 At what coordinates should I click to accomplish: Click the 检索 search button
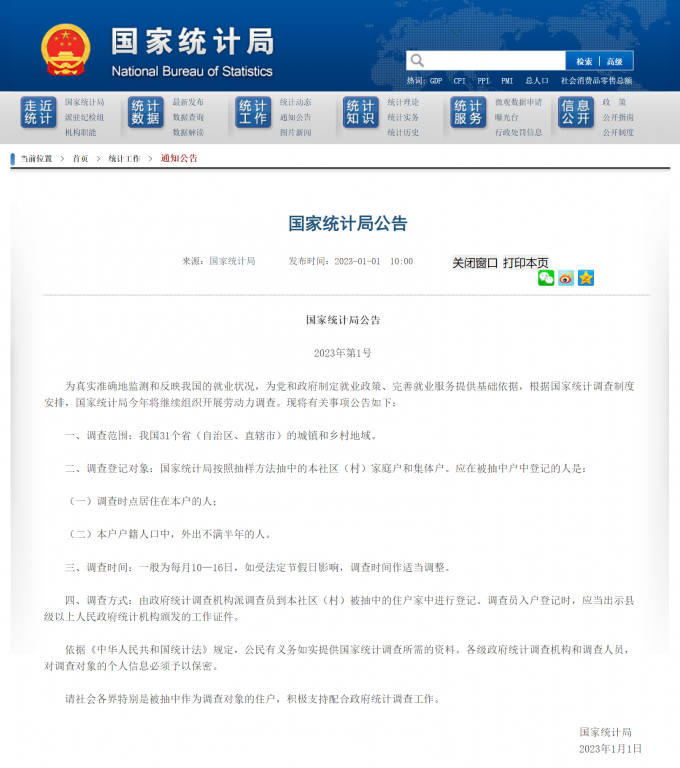[583, 61]
